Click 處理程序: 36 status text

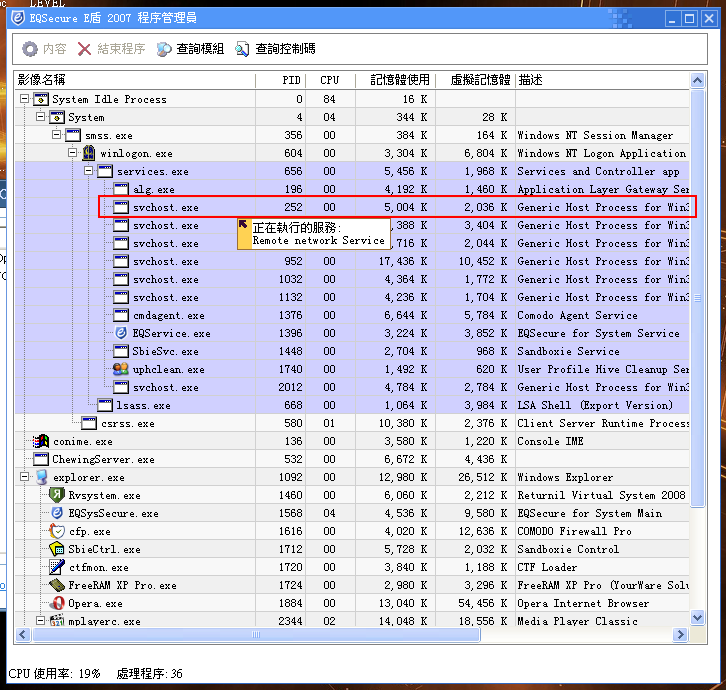point(150,673)
